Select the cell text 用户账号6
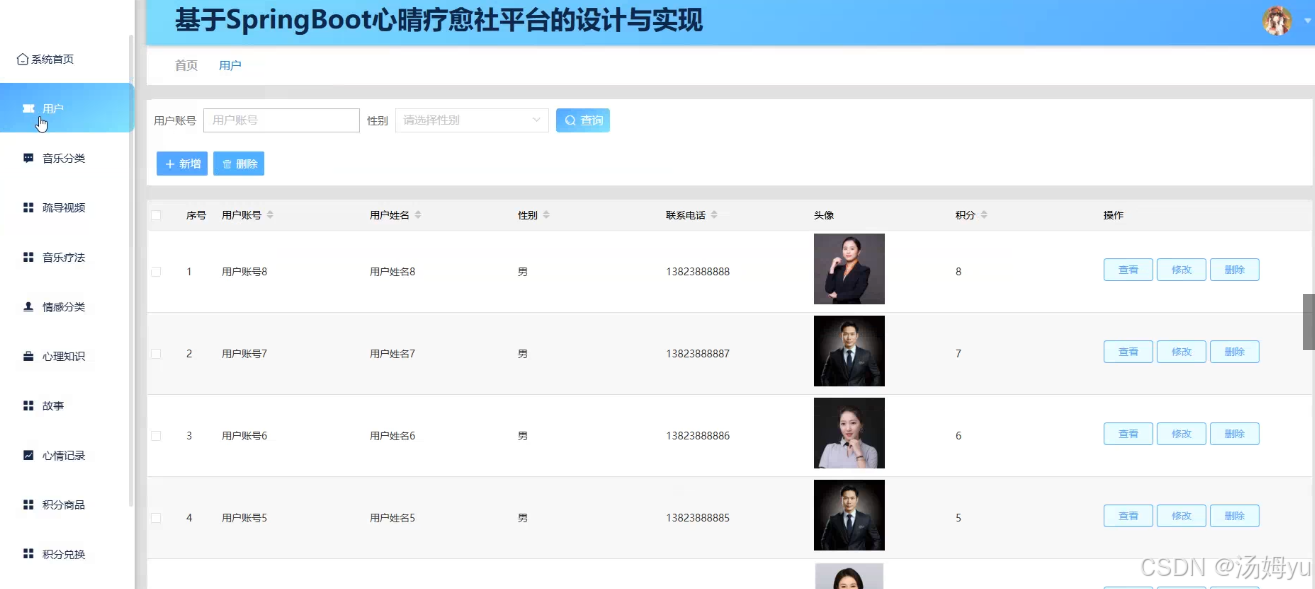Image resolution: width=1315 pixels, height=589 pixels. pos(244,436)
